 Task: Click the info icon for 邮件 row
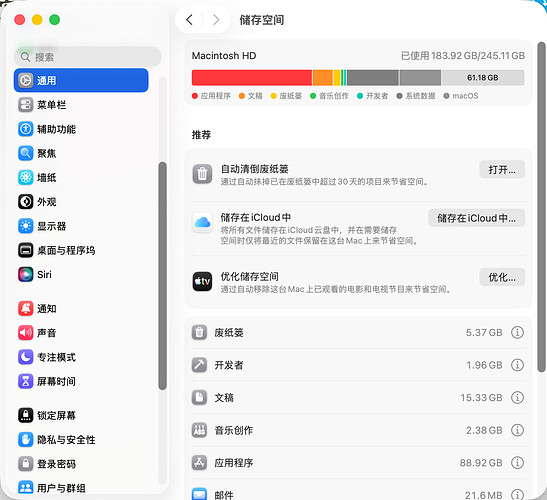click(517, 494)
